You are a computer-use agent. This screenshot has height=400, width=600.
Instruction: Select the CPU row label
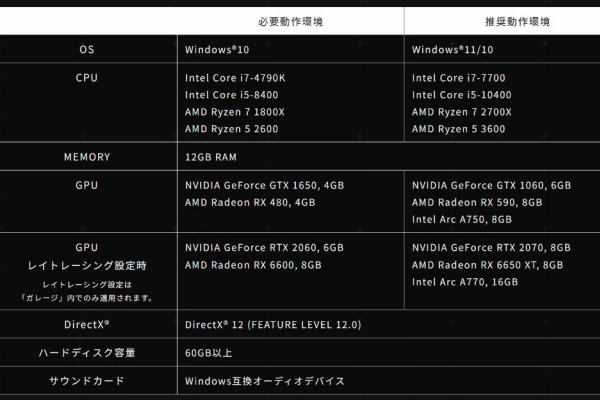pos(87,78)
